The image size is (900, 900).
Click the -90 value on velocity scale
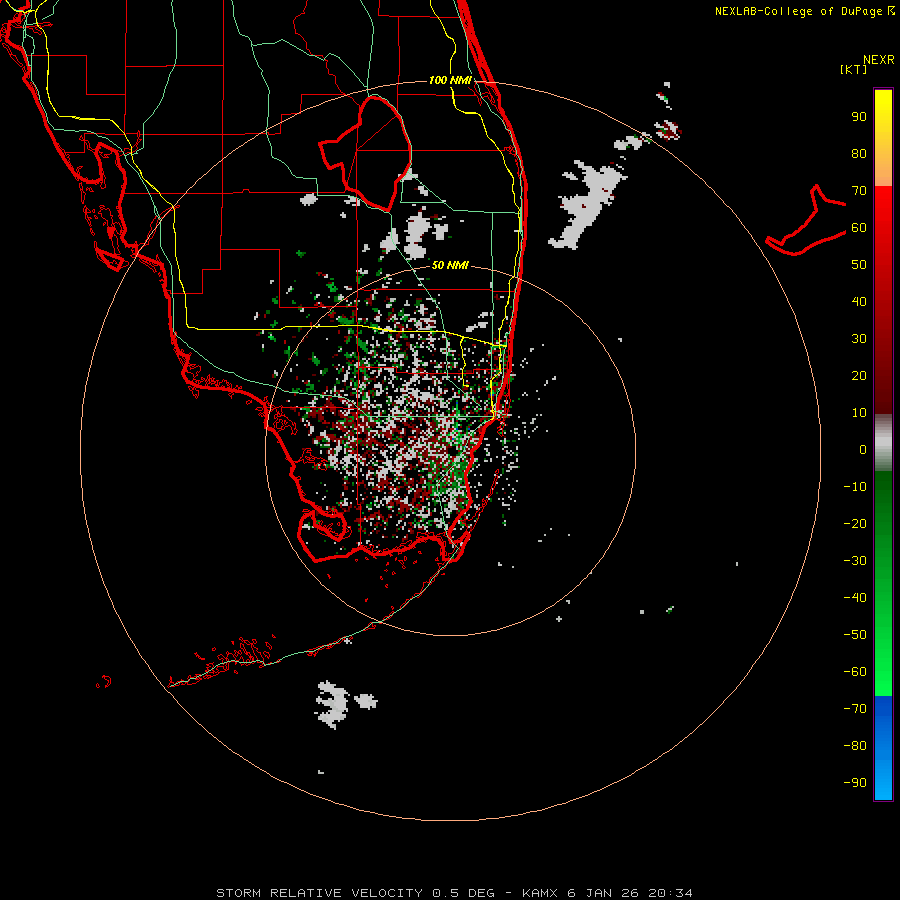(x=855, y=782)
